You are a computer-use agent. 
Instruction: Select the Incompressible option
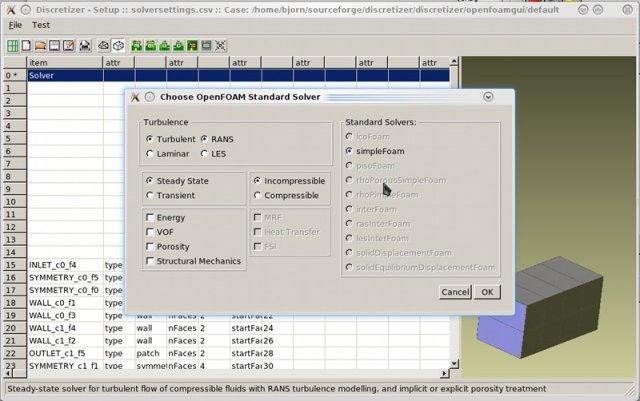pyautogui.click(x=289, y=181)
